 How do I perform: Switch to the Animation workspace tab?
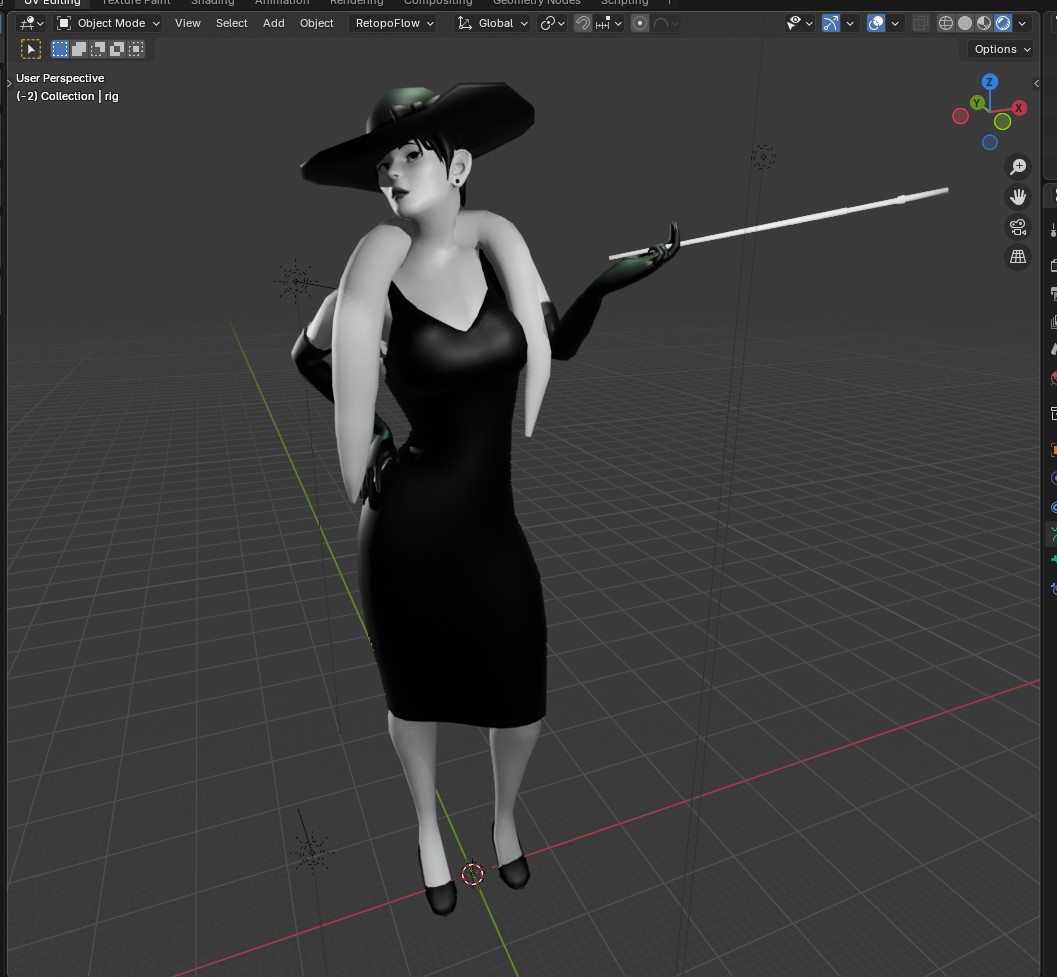282,3
